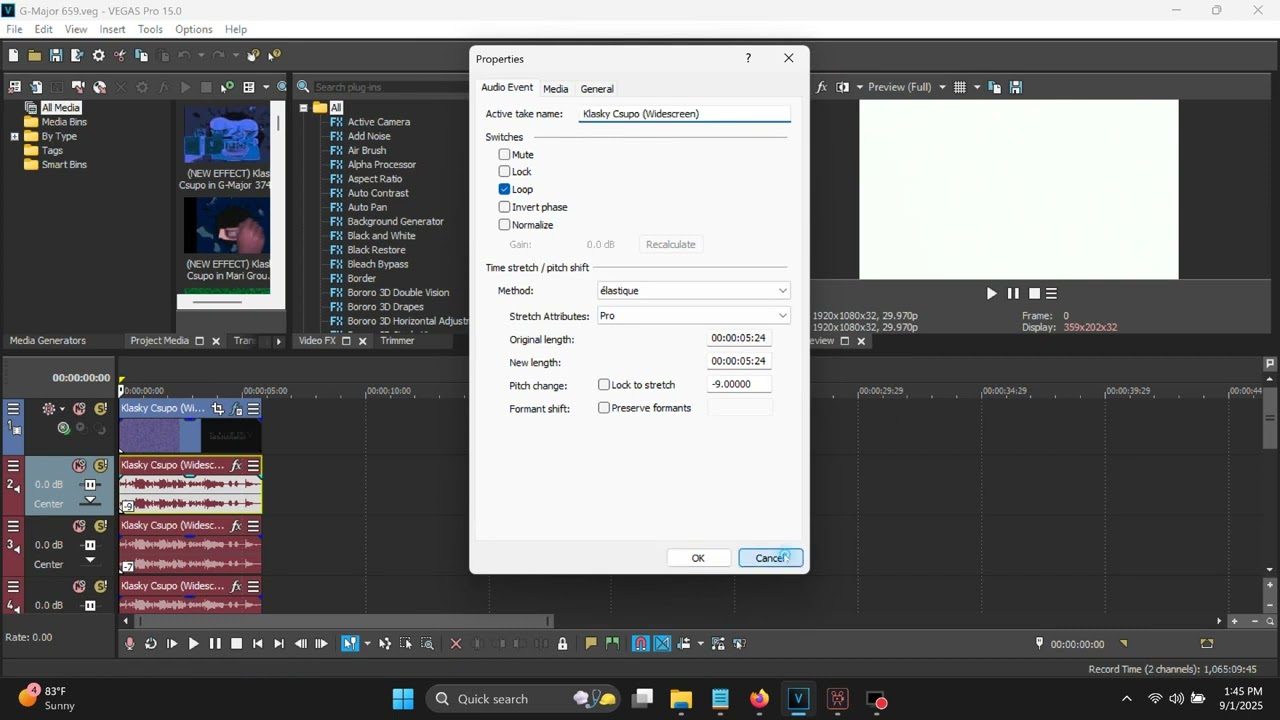
Task: Go to end of the timeline
Action: coord(279,644)
